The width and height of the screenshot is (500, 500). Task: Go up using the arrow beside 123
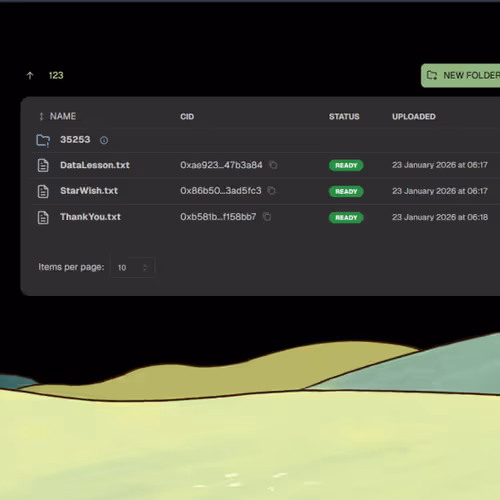click(30, 76)
